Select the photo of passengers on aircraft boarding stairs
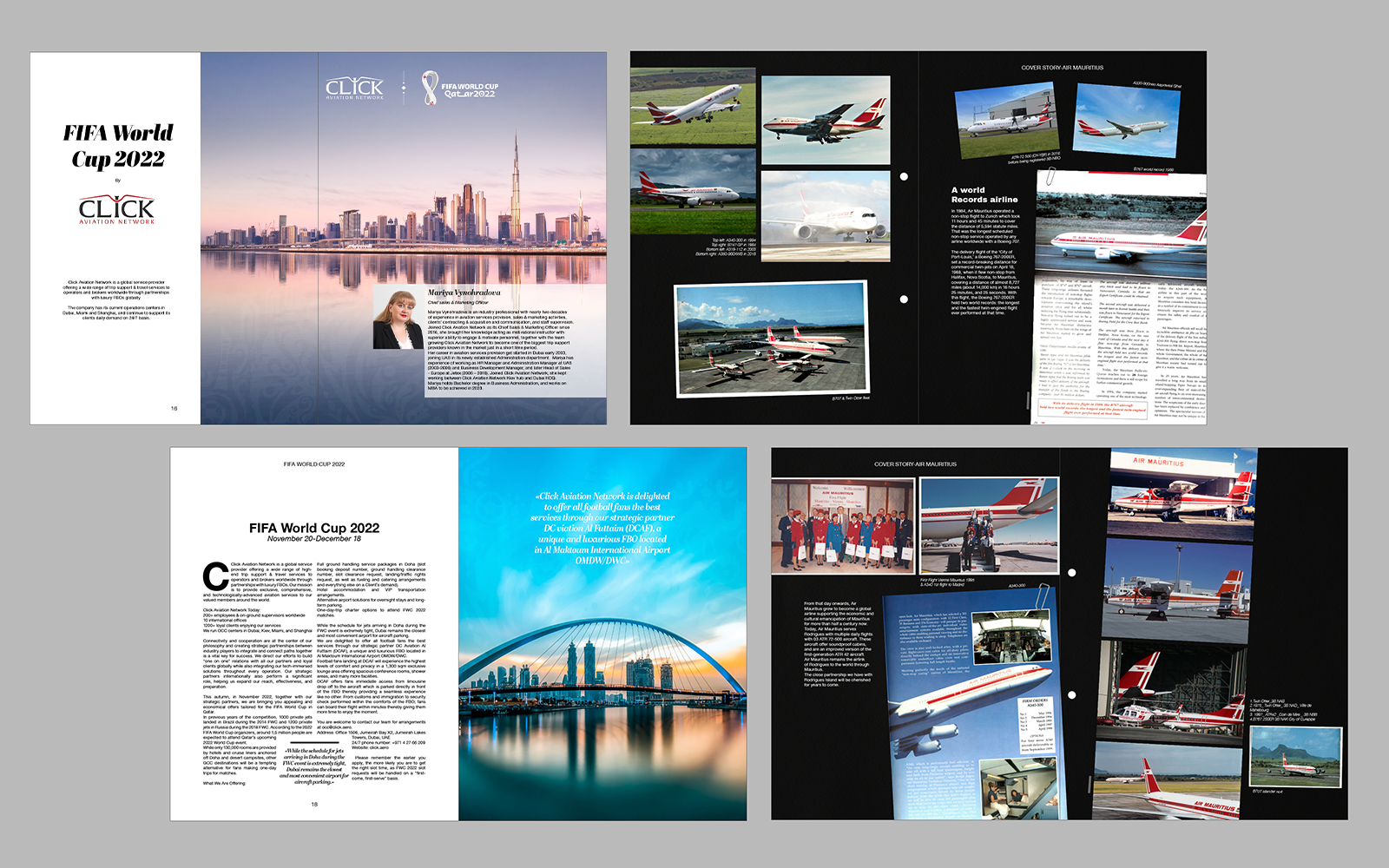1389x868 pixels. tap(989, 525)
